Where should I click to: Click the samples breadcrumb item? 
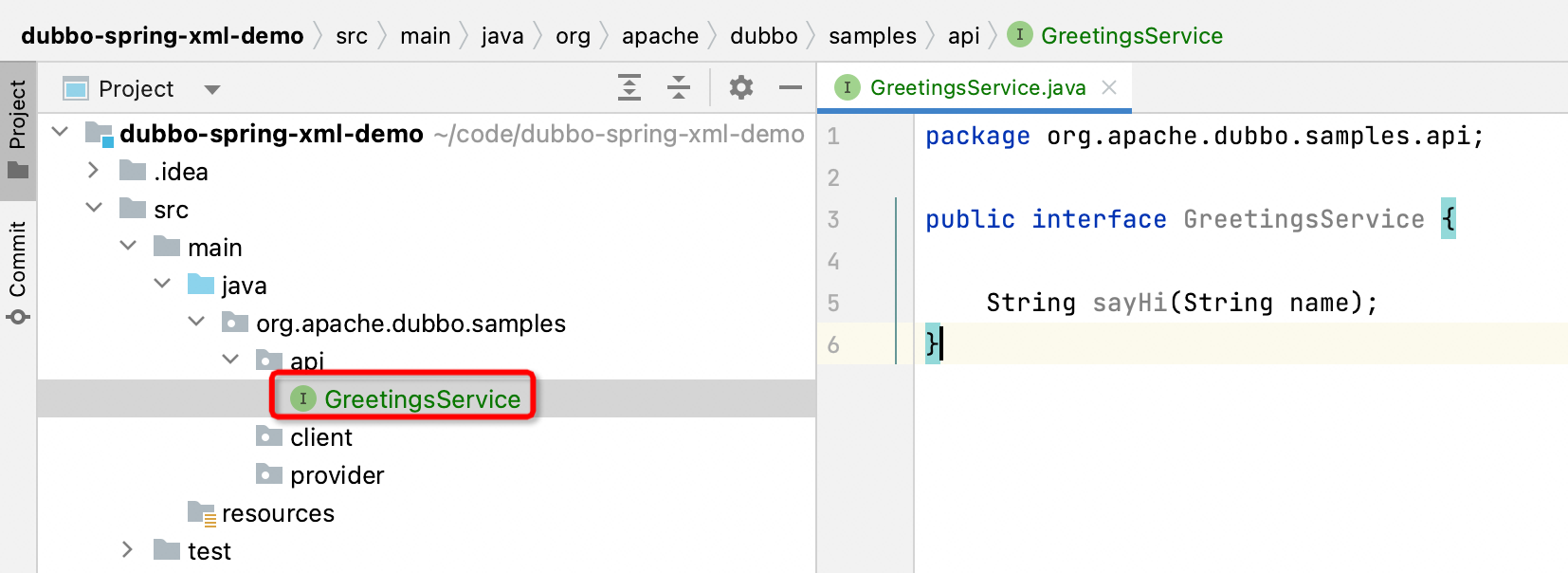coord(871,36)
